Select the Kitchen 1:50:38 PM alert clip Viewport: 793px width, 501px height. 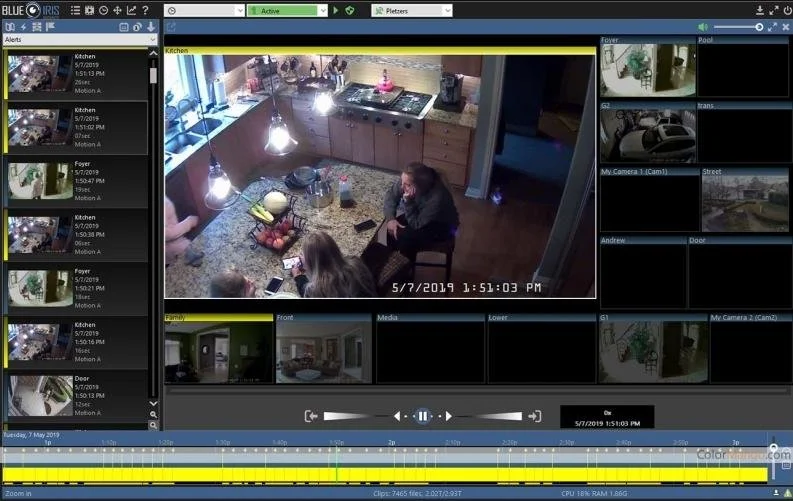[x=76, y=235]
